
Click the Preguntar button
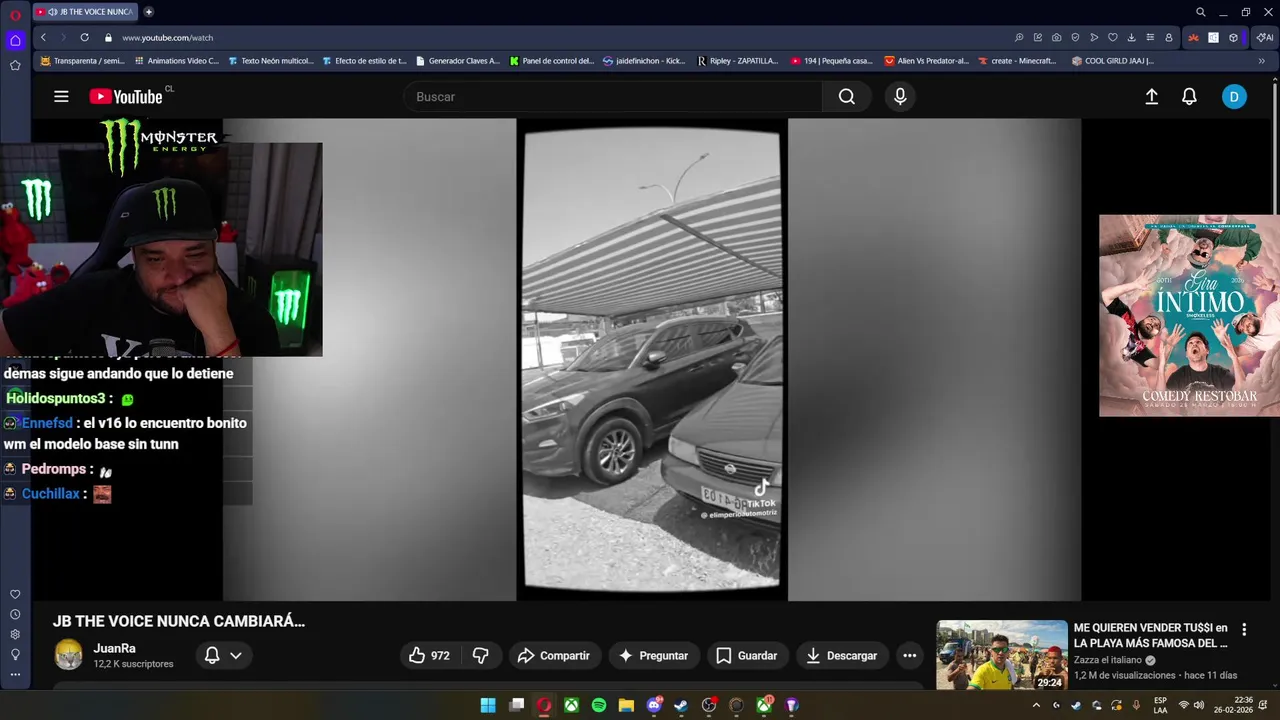click(x=653, y=656)
